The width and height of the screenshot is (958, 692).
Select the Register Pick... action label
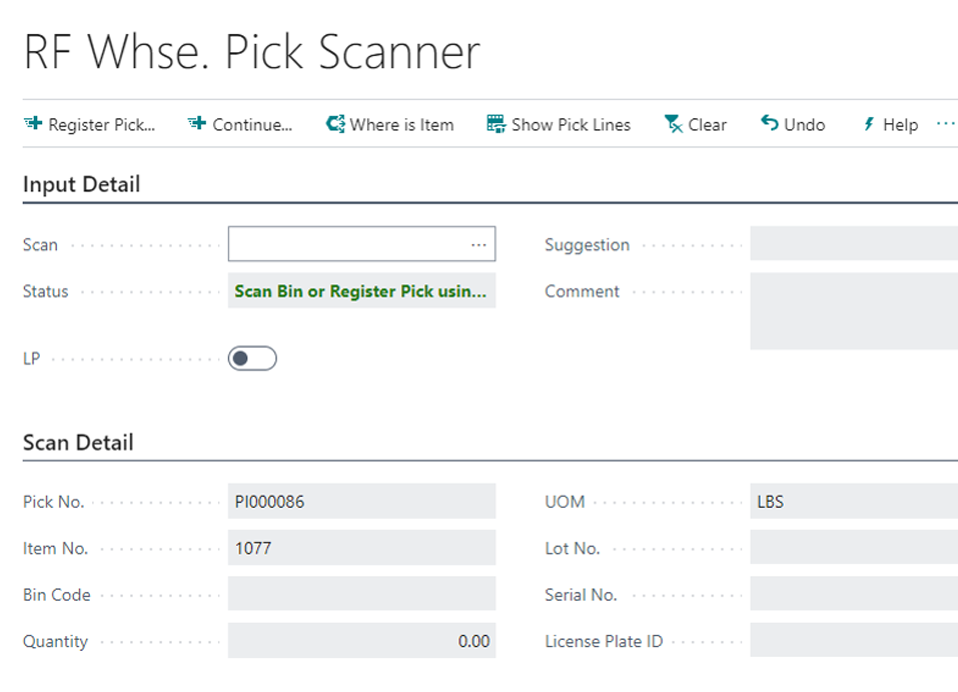tap(100, 124)
